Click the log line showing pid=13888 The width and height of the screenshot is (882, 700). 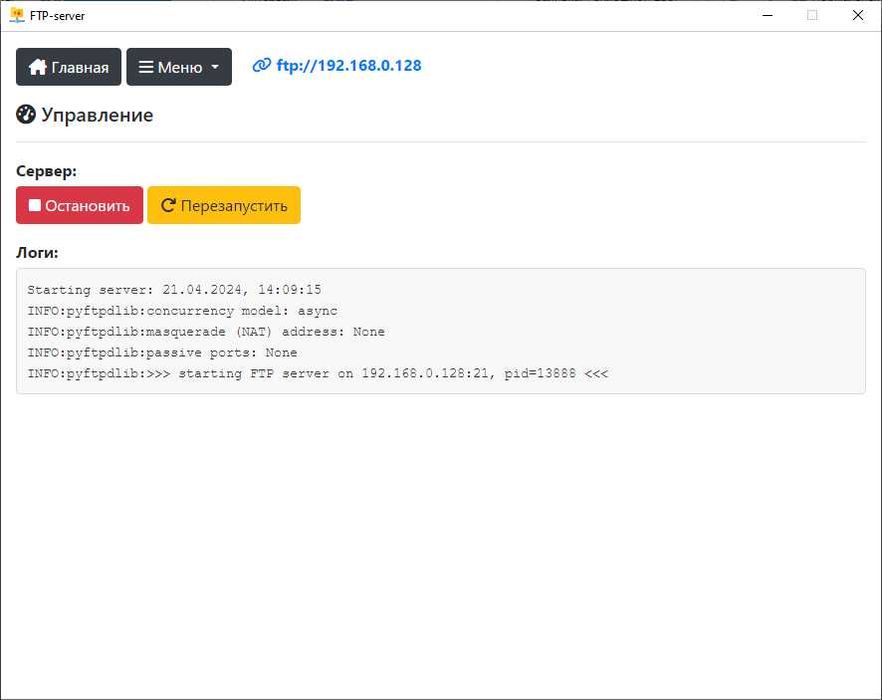(x=317, y=374)
